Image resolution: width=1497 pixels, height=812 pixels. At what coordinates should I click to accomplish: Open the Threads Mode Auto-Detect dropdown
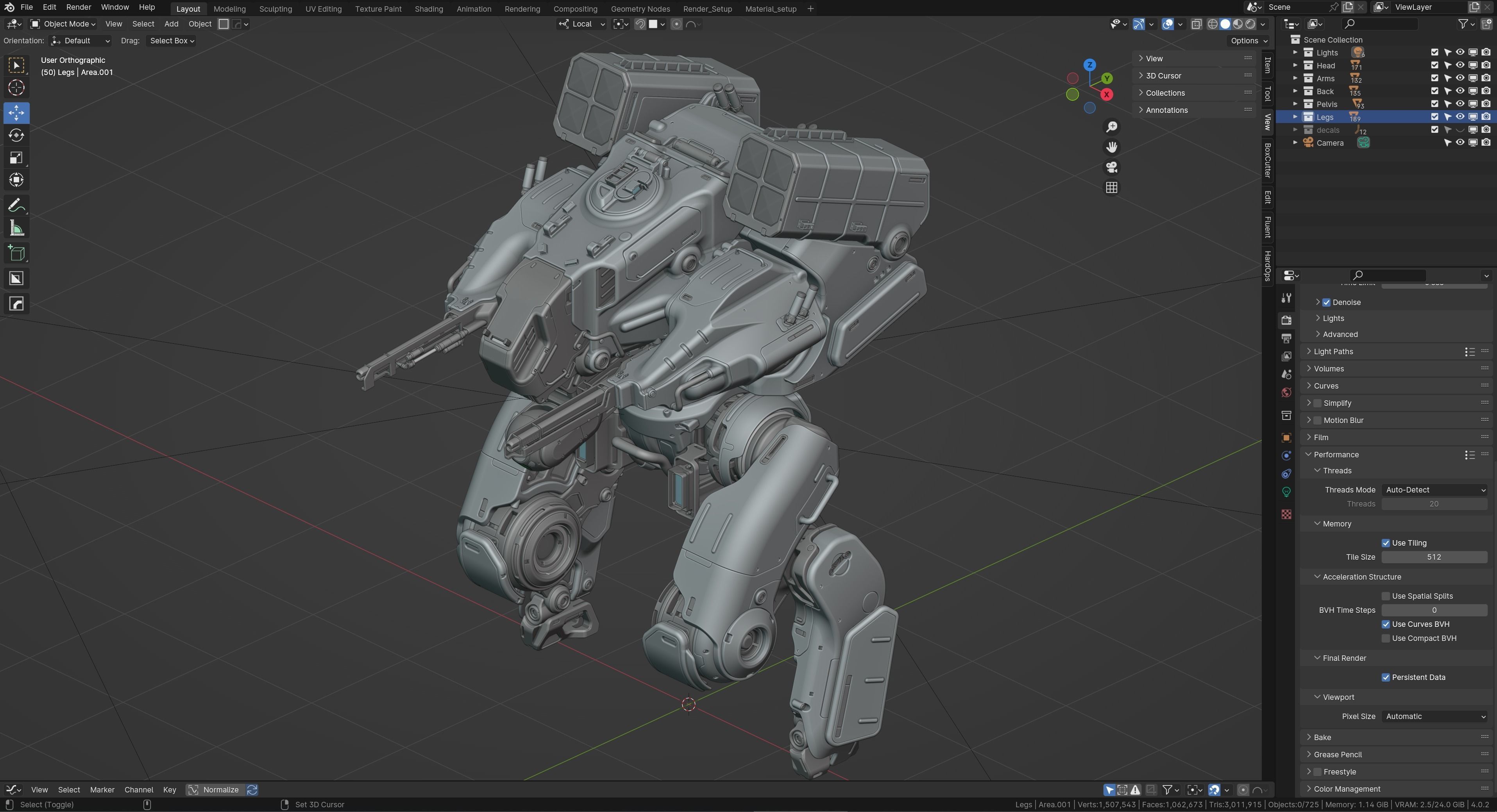1434,490
